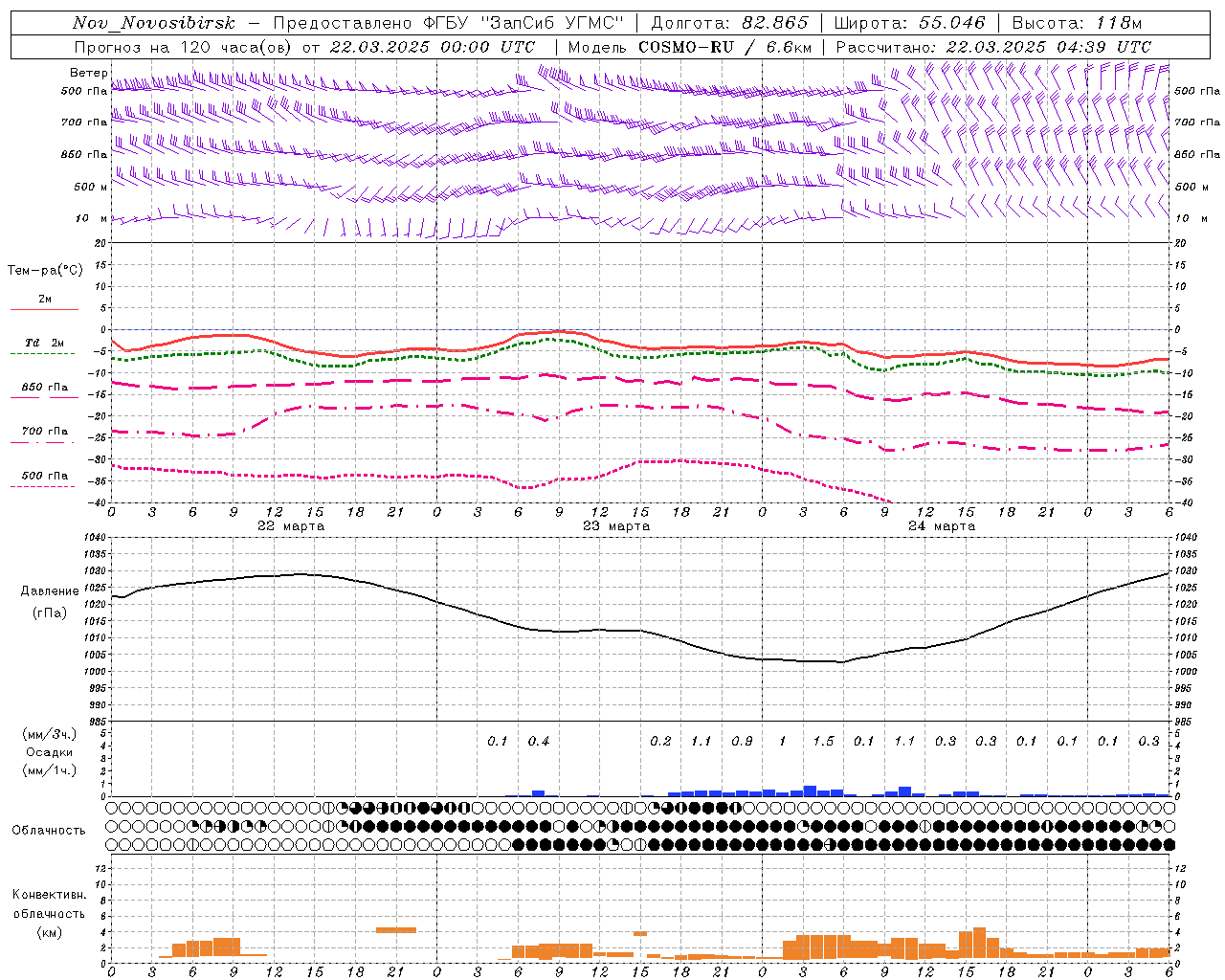
Task: Select the Осадки panel label
Action: [50, 752]
